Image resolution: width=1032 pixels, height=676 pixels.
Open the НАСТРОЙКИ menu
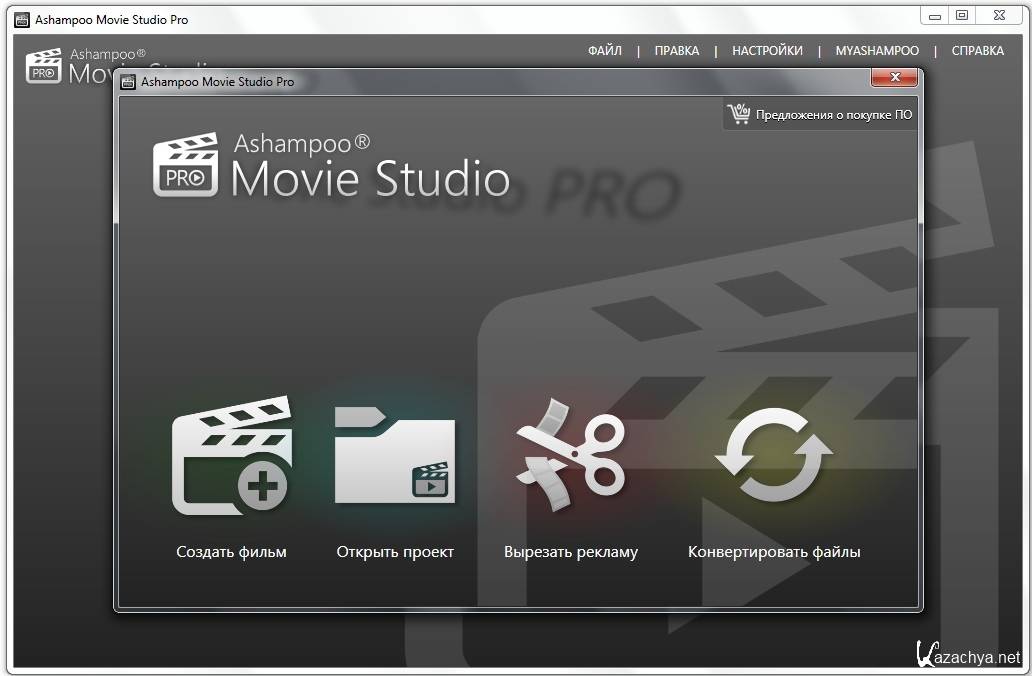pyautogui.click(x=767, y=51)
